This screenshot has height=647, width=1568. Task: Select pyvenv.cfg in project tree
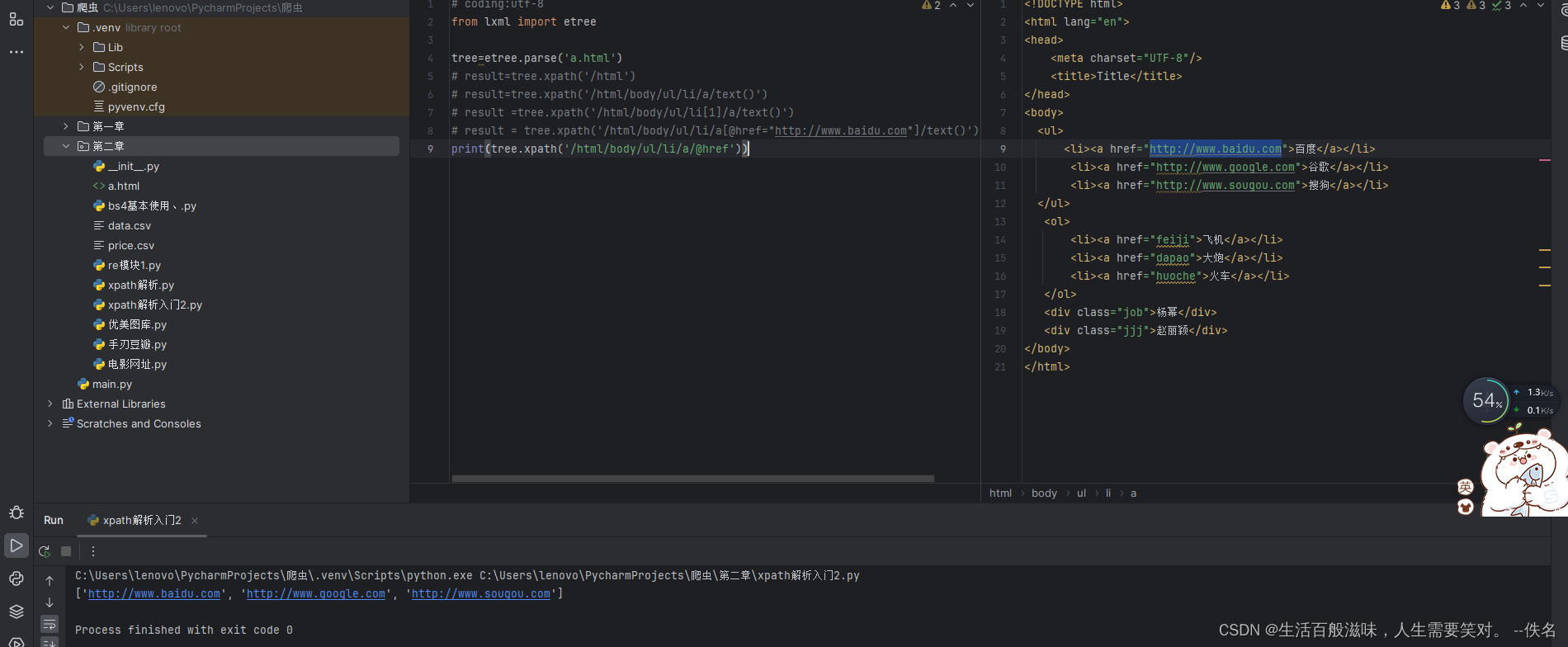point(129,106)
